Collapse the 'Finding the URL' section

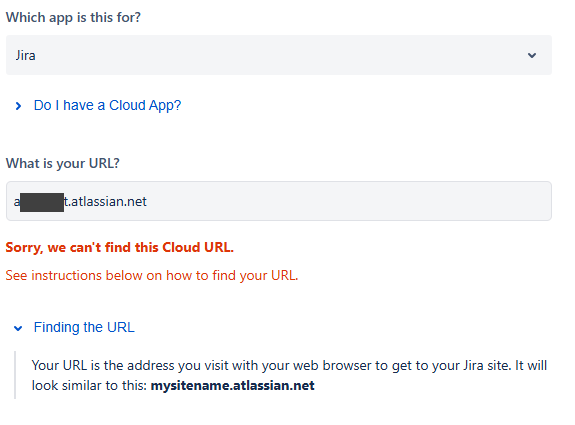coord(84,327)
